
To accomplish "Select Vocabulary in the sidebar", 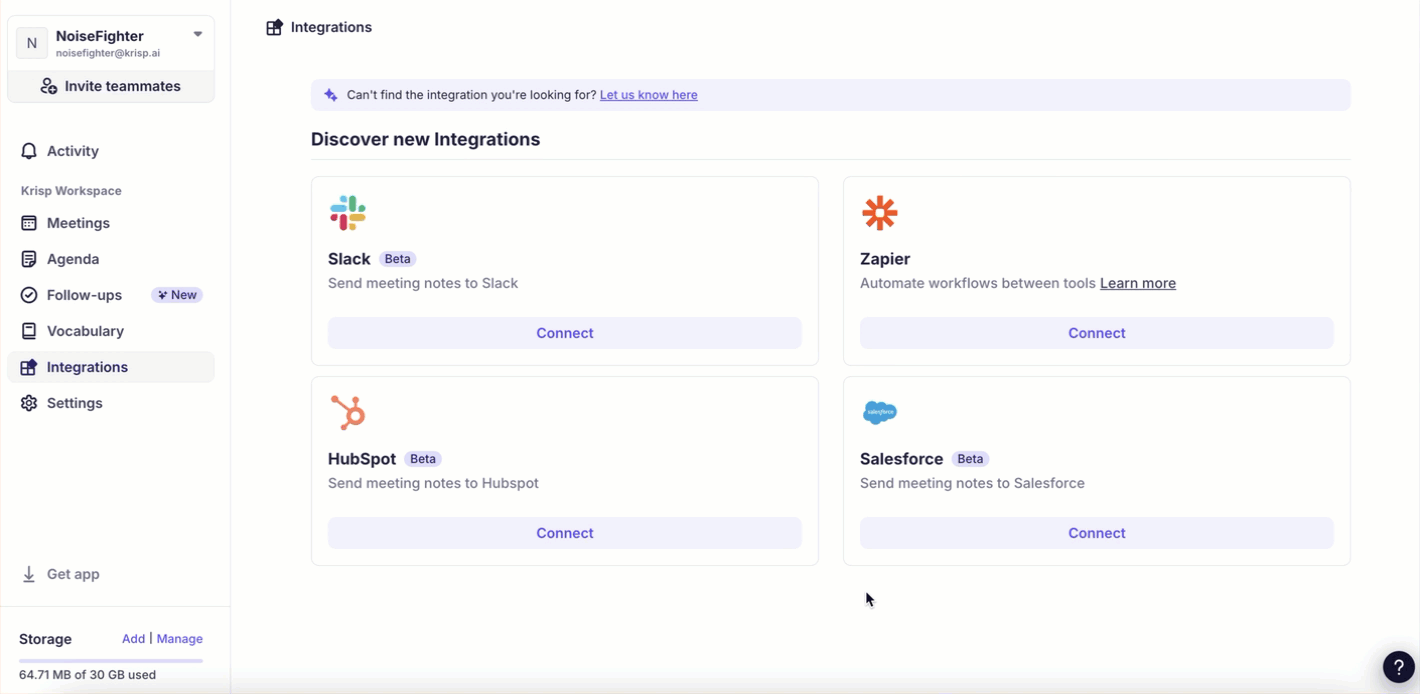I will click(85, 331).
